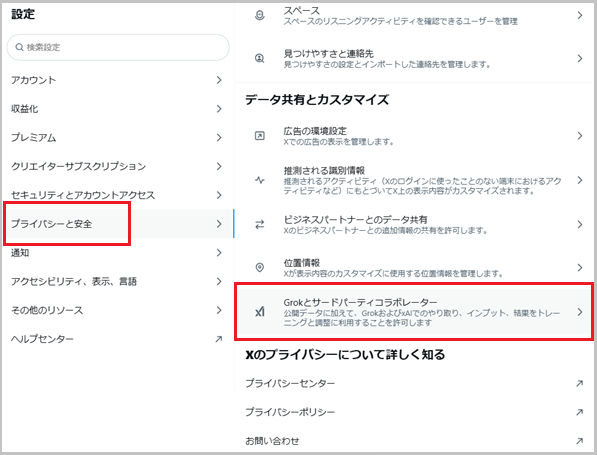This screenshot has width=597, height=455.
Task: Click chevron on ビジネスパートナーとのデータ共有 row
Action: pyautogui.click(x=580, y=225)
